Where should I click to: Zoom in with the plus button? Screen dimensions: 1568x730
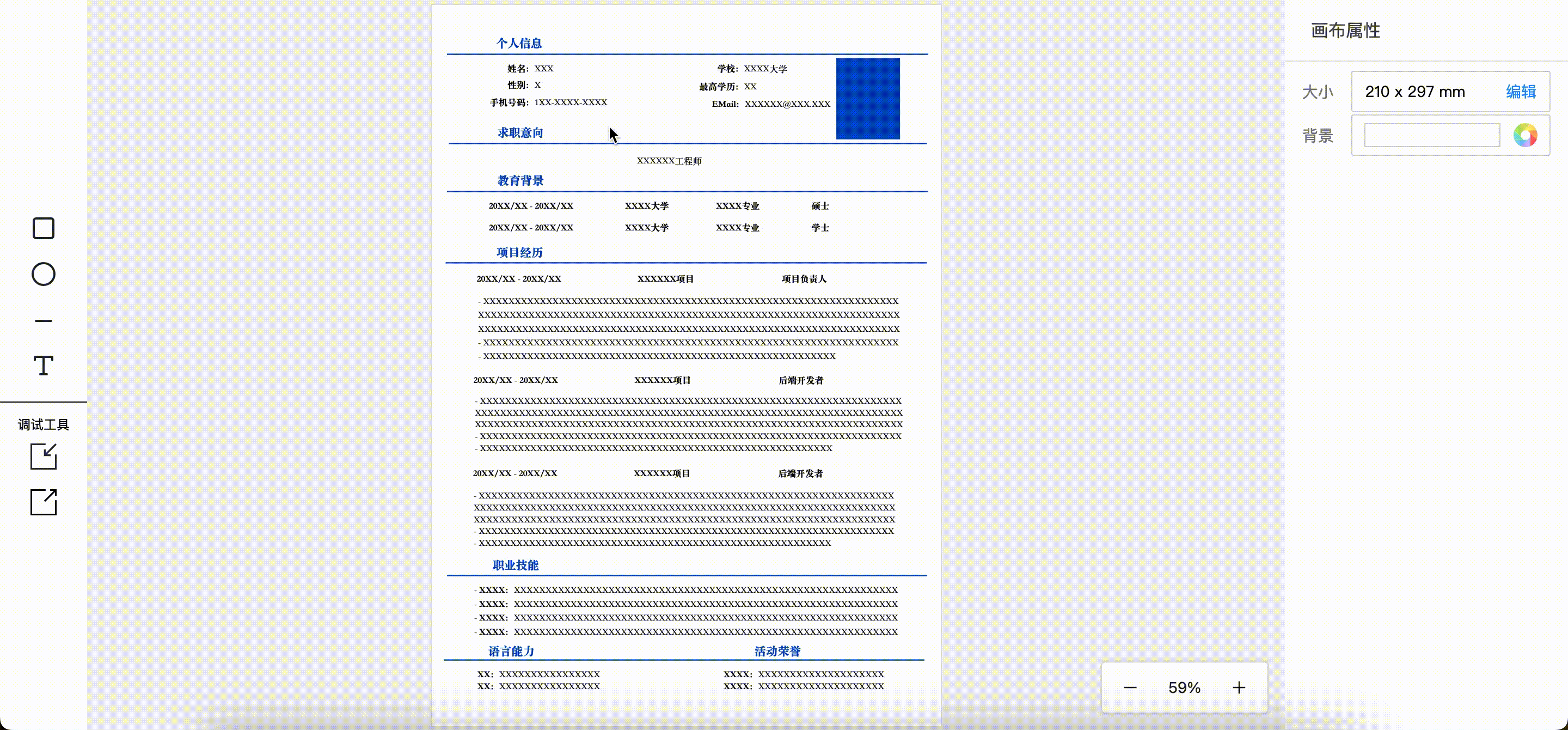(1239, 688)
